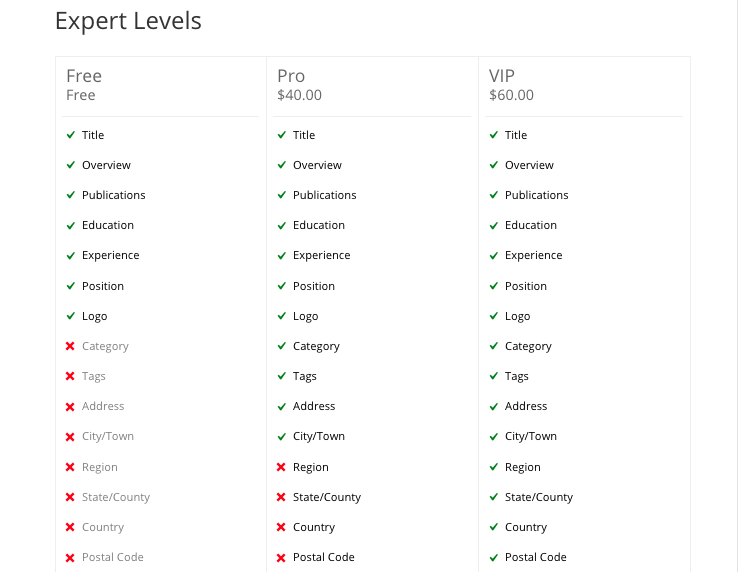Image resolution: width=741 pixels, height=572 pixels.
Task: Click the green check next to Postal Code in VIP column
Action: pos(493,558)
